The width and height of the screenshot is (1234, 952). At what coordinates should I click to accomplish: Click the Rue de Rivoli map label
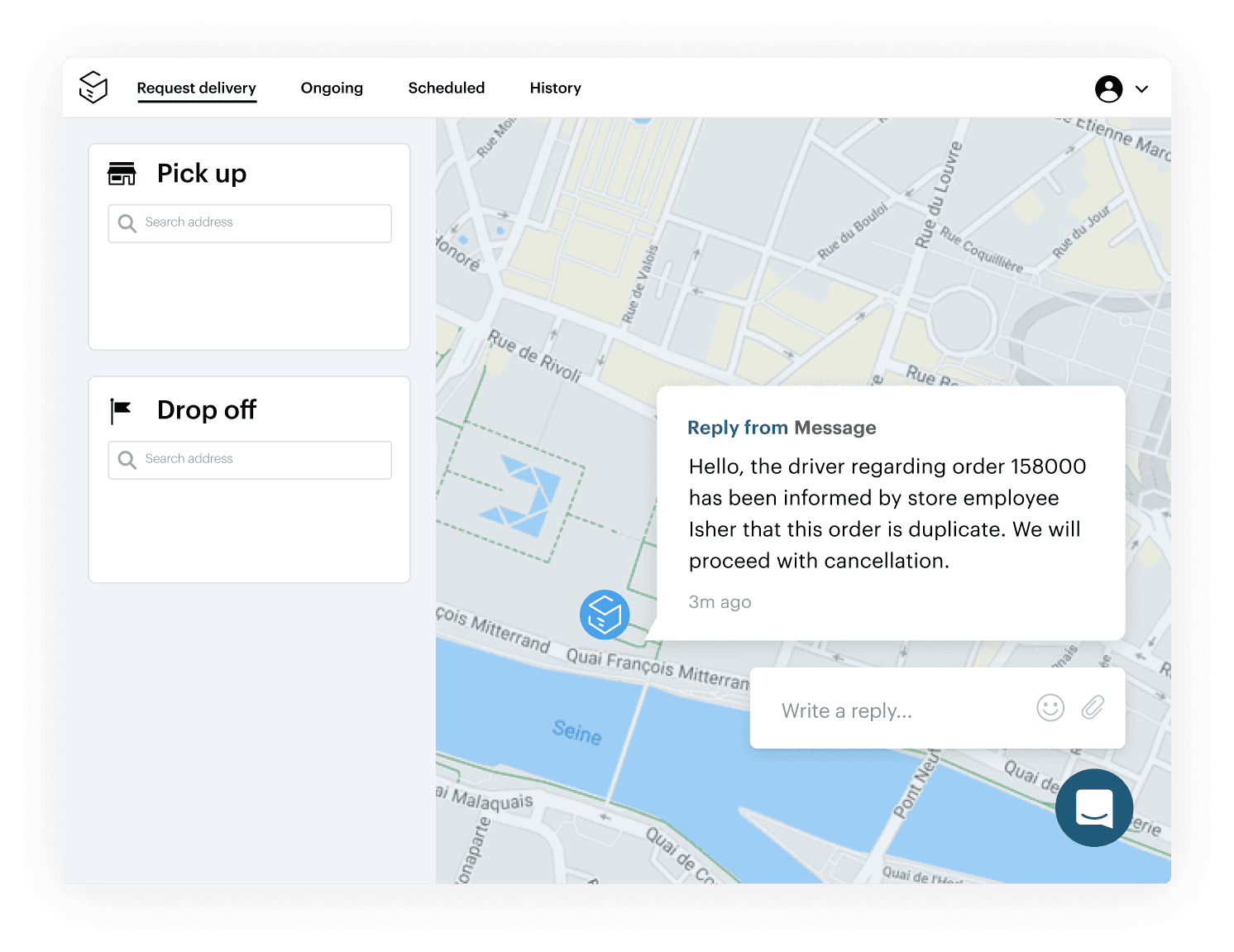[x=535, y=356]
